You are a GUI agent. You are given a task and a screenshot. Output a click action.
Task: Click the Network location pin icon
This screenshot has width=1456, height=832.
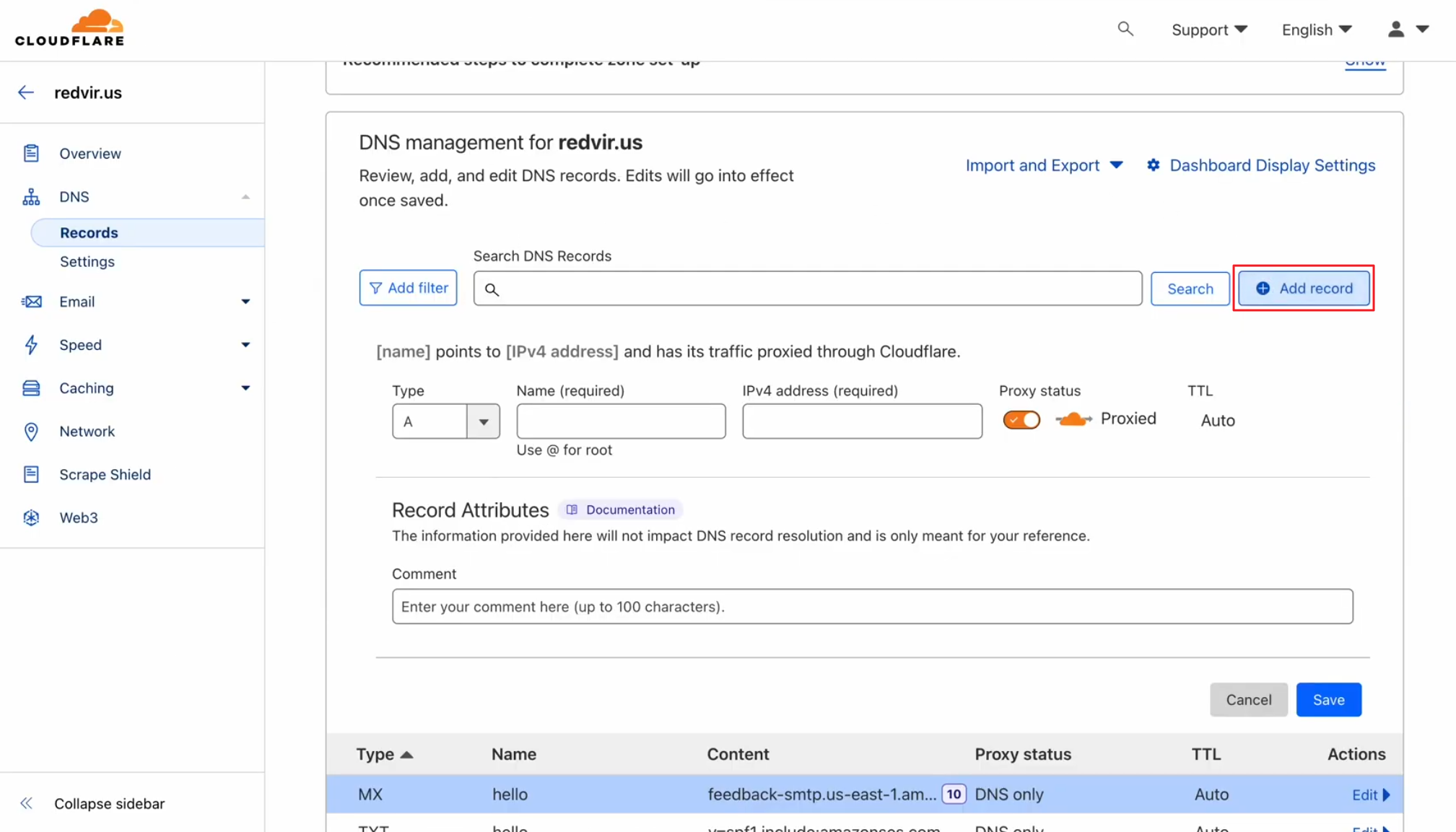tap(31, 432)
